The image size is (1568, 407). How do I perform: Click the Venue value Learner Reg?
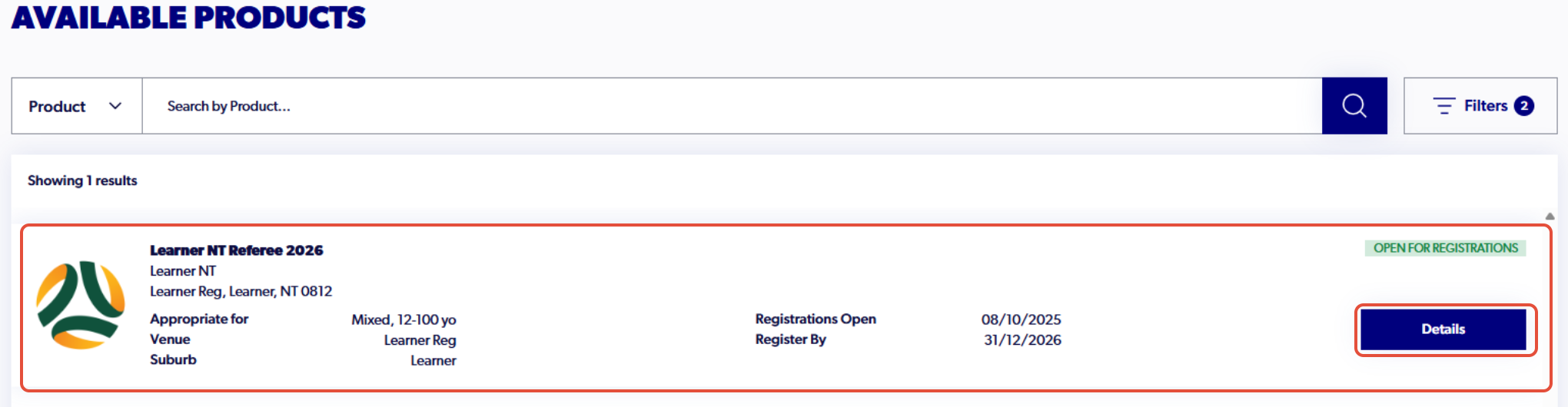[420, 340]
